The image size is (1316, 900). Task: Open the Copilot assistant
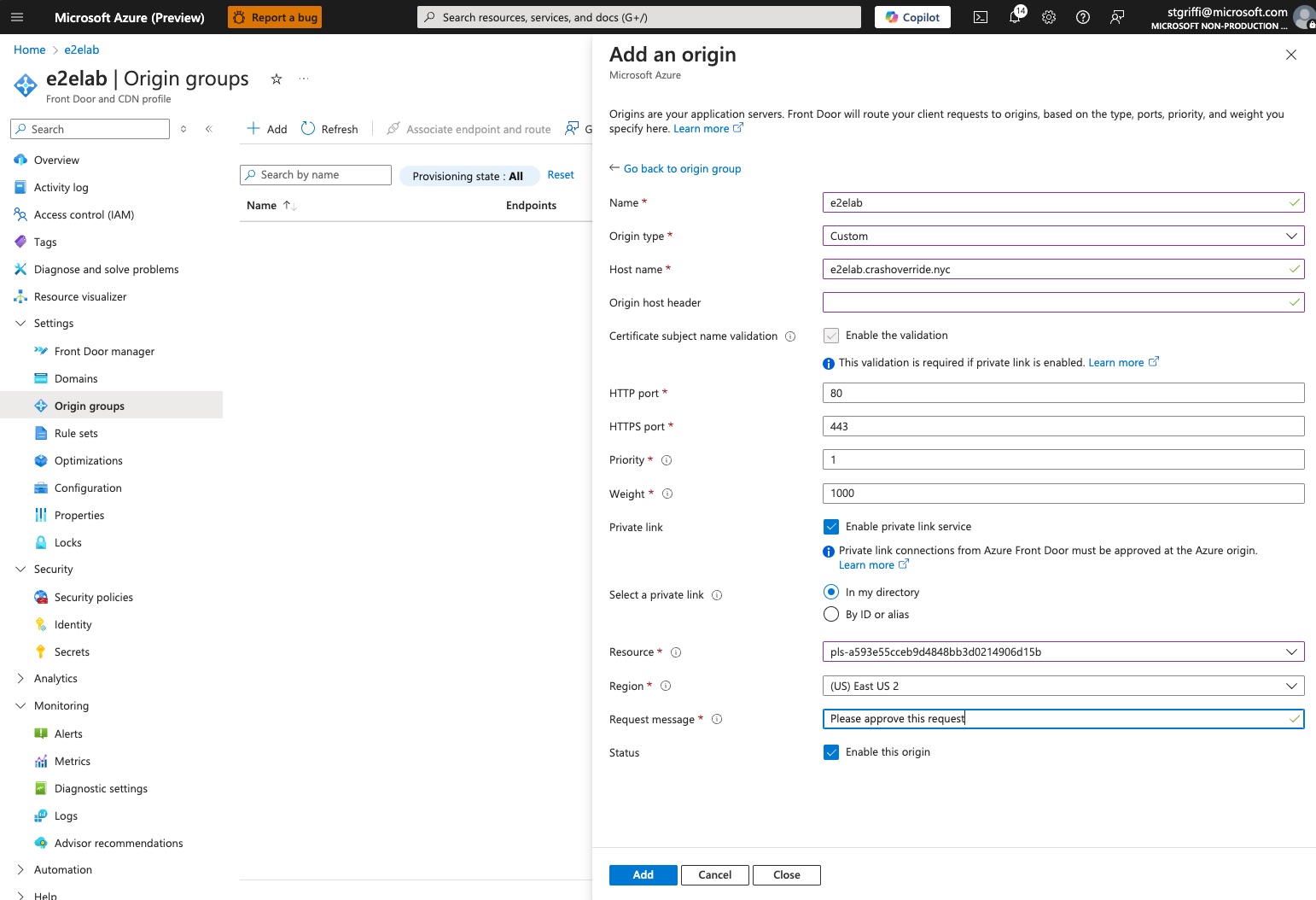(911, 17)
